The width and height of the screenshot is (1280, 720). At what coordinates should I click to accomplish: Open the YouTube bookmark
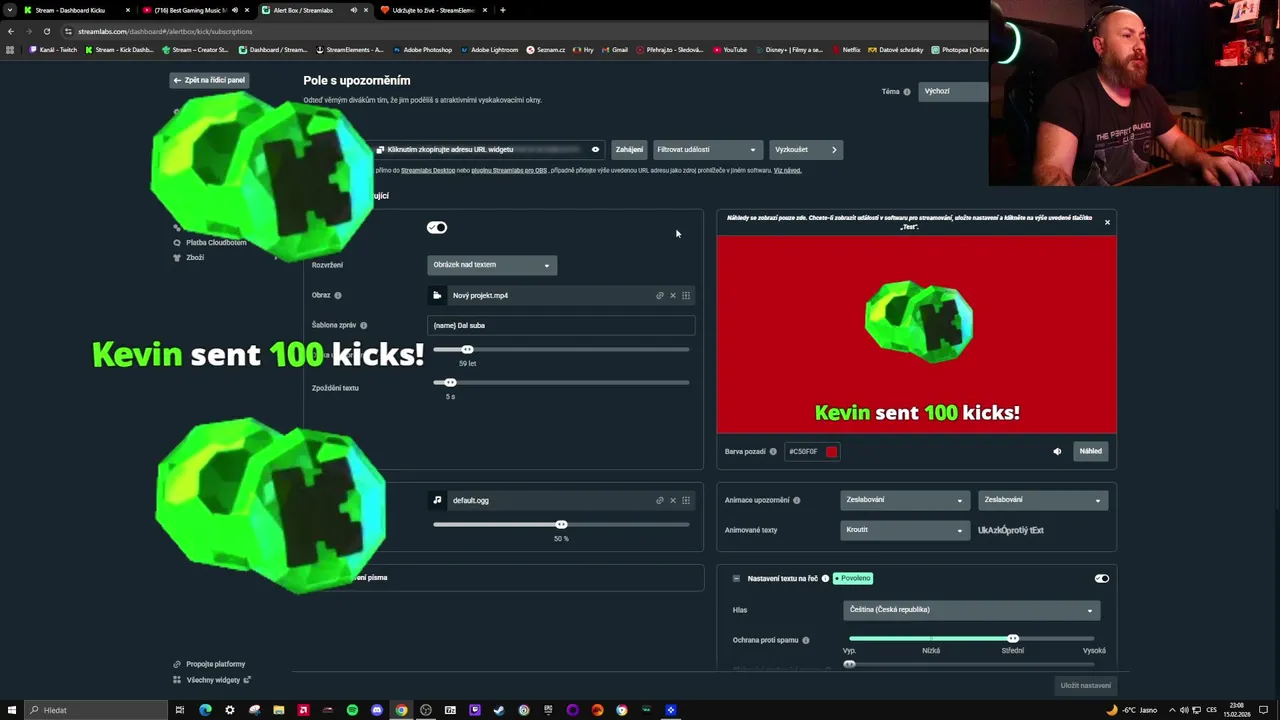click(730, 50)
